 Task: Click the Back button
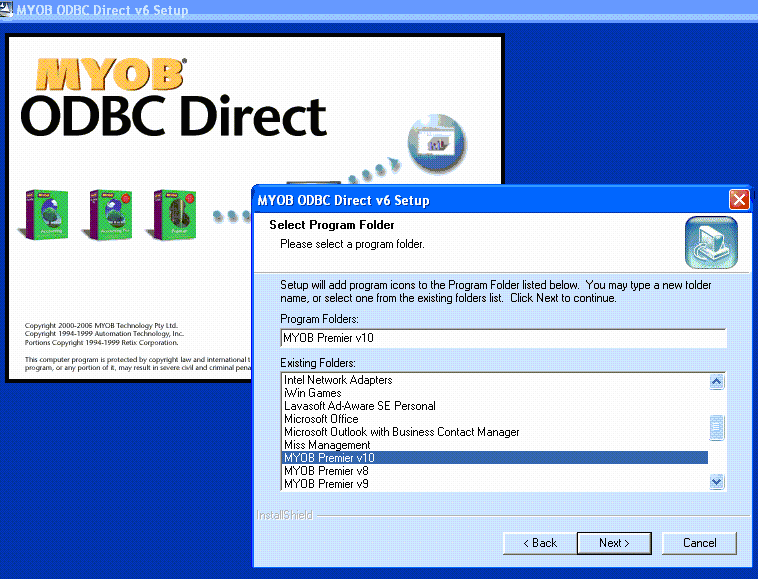point(539,543)
